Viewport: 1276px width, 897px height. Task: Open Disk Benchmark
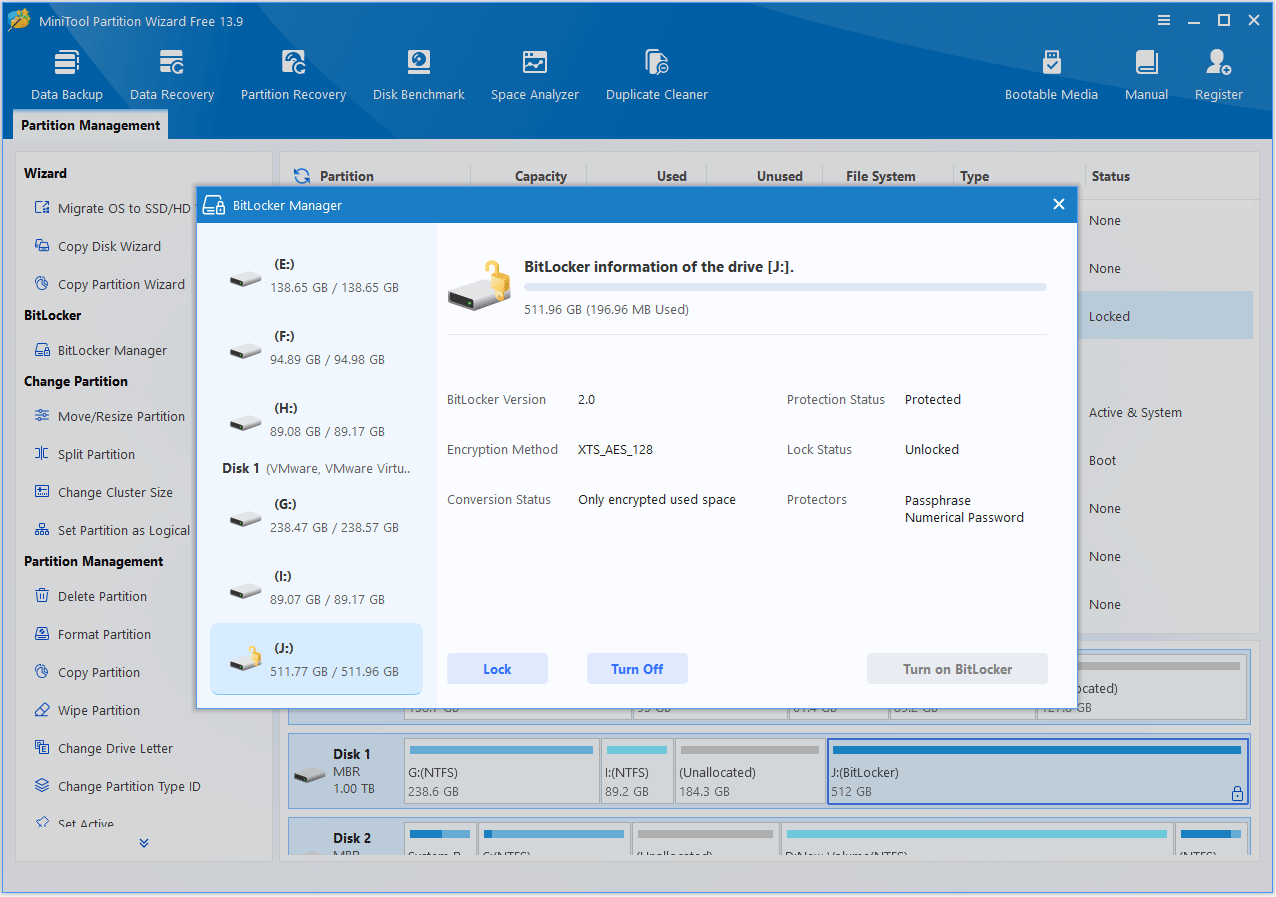point(419,75)
